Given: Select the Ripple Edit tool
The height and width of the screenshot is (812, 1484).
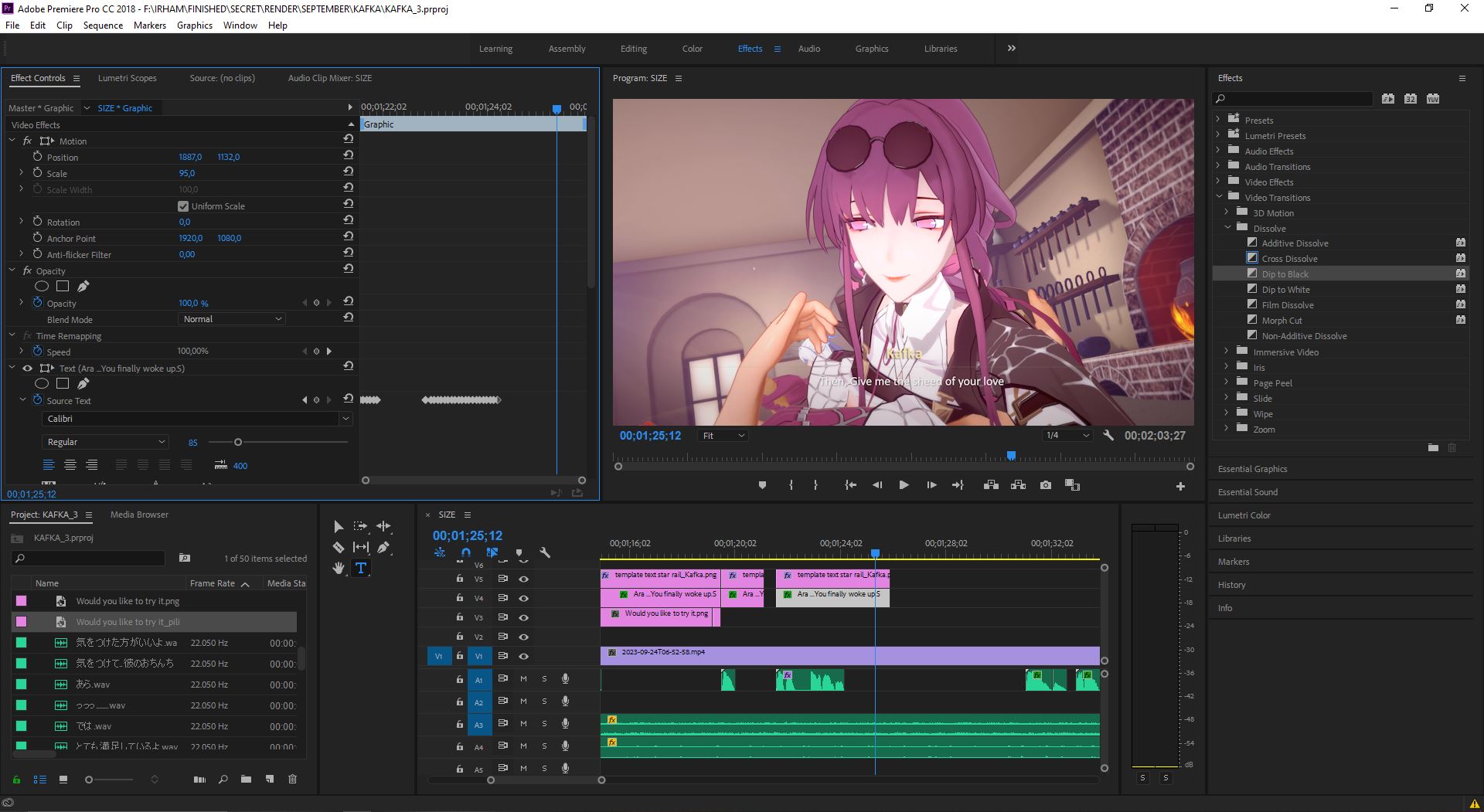Looking at the screenshot, I should [x=383, y=526].
